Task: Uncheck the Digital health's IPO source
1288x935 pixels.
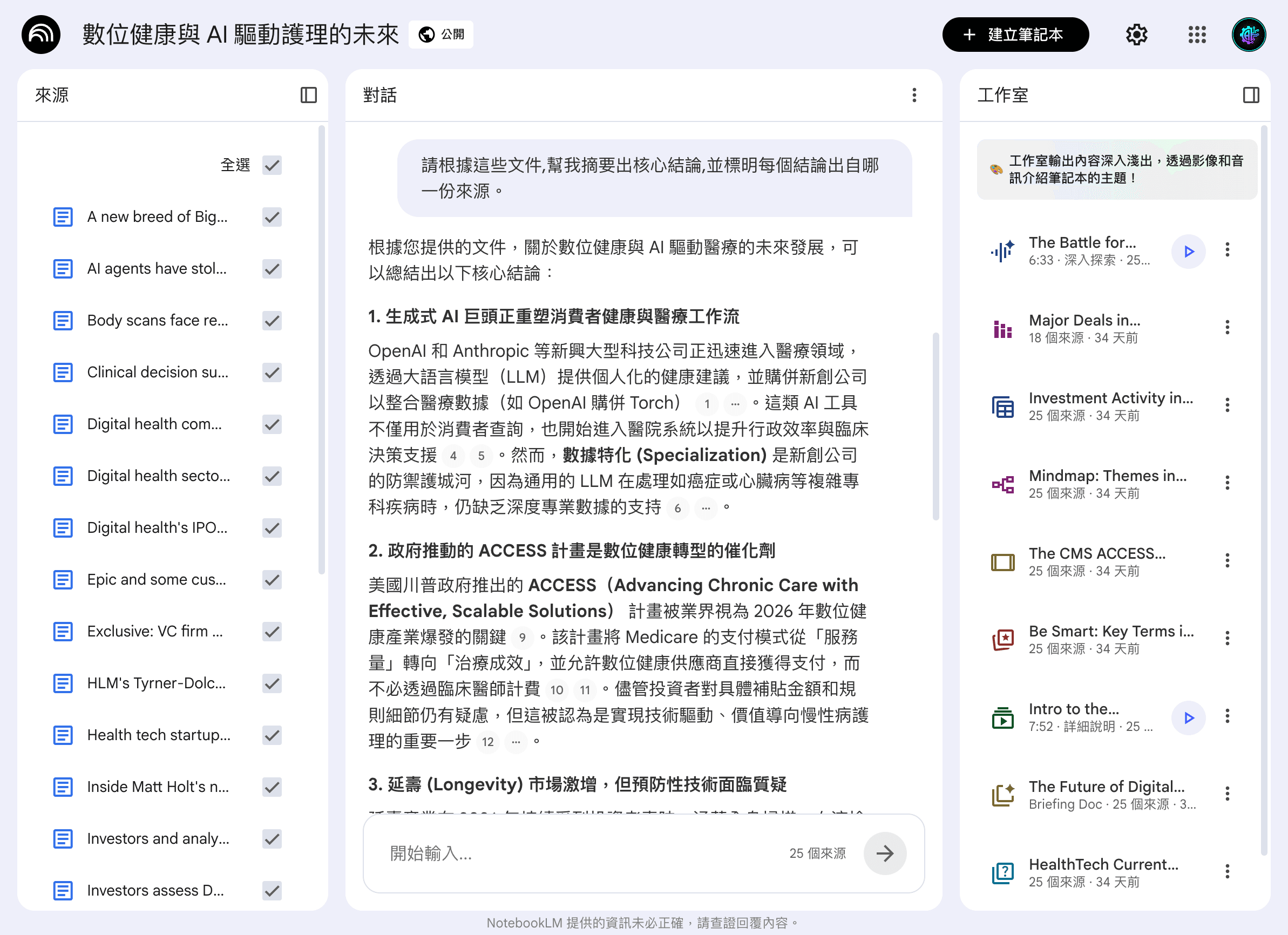Action: (272, 528)
